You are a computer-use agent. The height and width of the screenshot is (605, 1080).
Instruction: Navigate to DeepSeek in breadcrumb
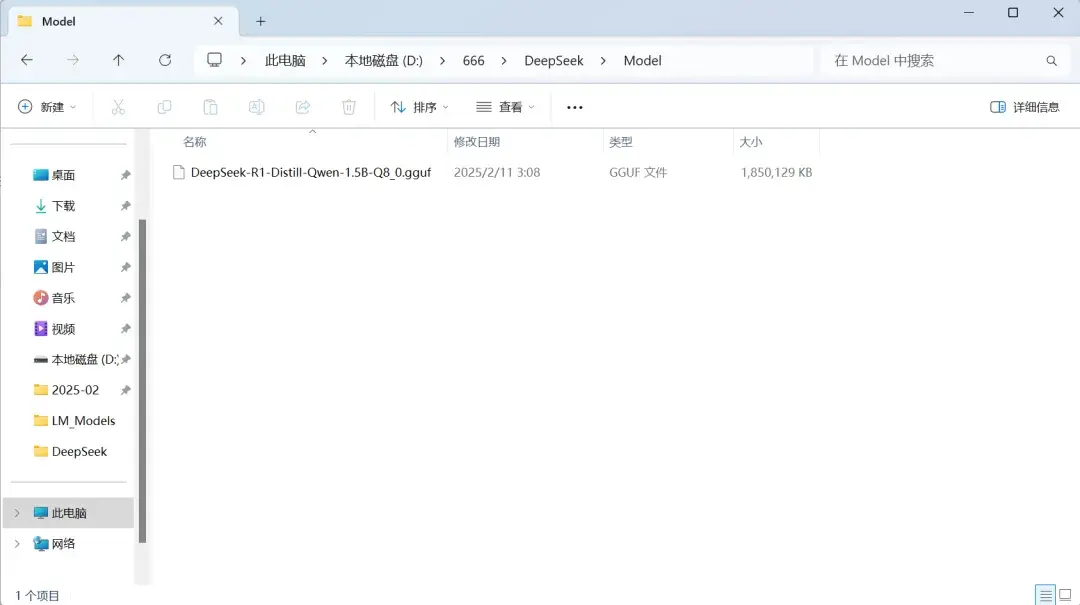coord(554,61)
